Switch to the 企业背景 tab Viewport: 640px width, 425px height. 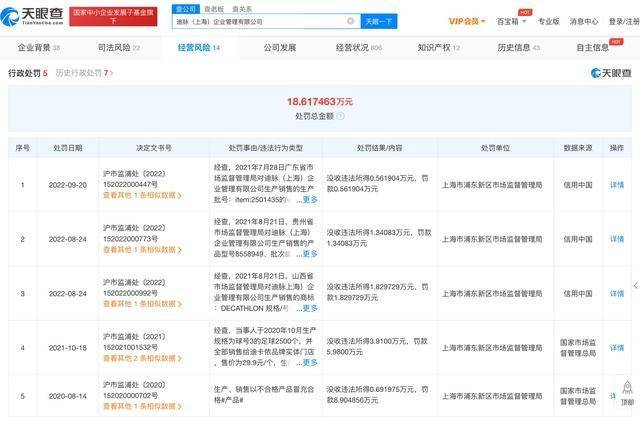click(x=39, y=48)
